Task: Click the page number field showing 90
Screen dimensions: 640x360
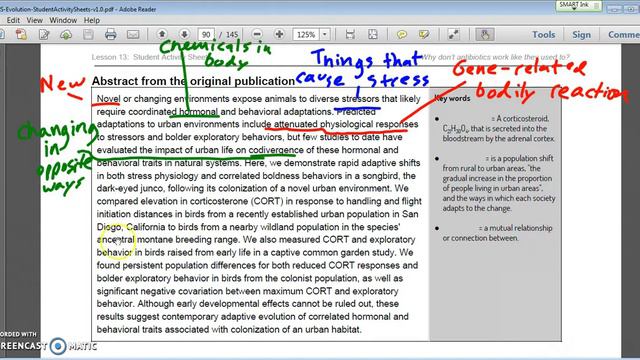Action: coord(206,35)
